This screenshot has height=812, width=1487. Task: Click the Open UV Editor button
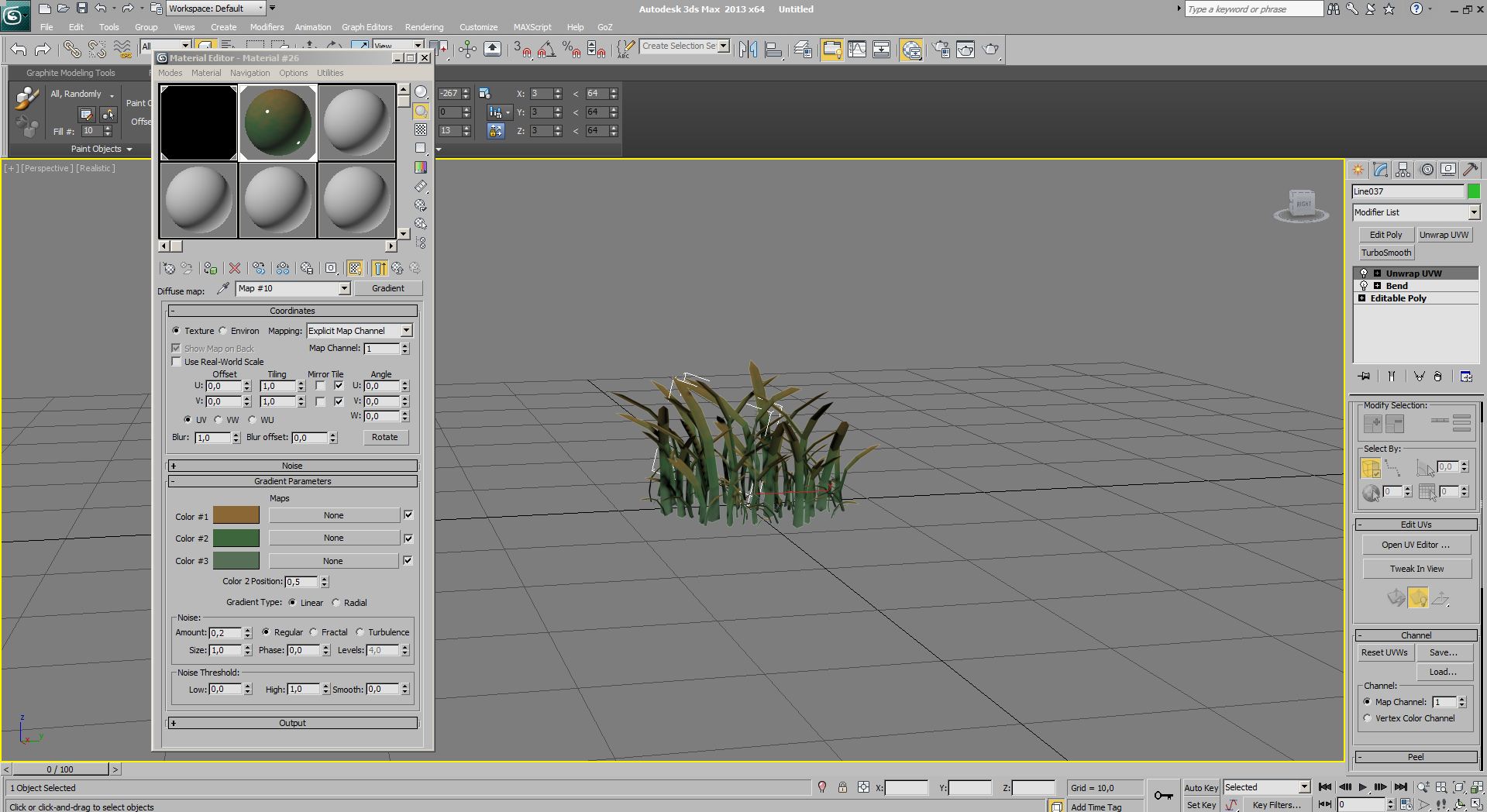(x=1415, y=545)
